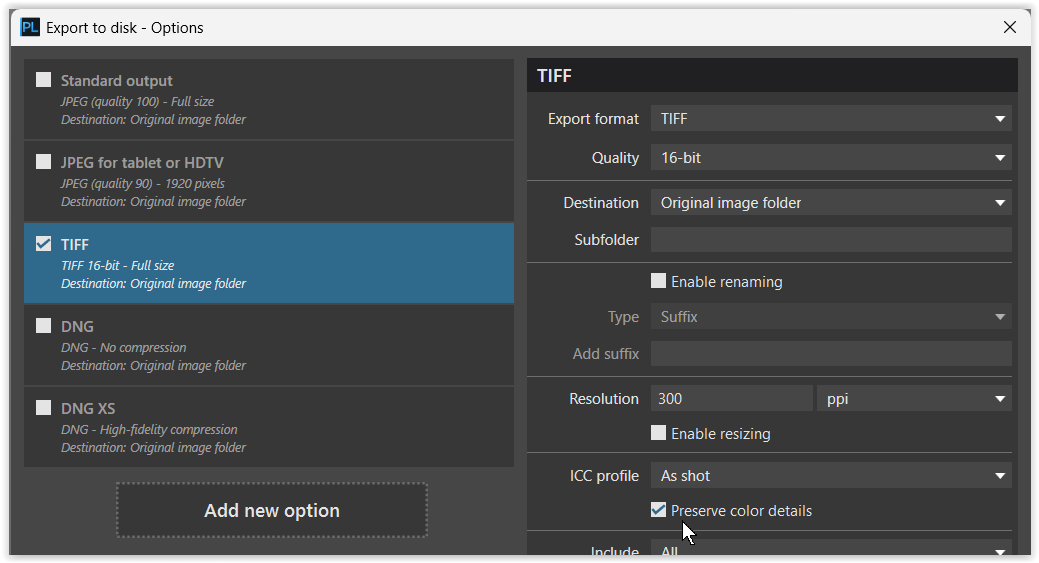Screen dimensions: 1039x563
Task: Click Add new option button
Action: pos(272,511)
